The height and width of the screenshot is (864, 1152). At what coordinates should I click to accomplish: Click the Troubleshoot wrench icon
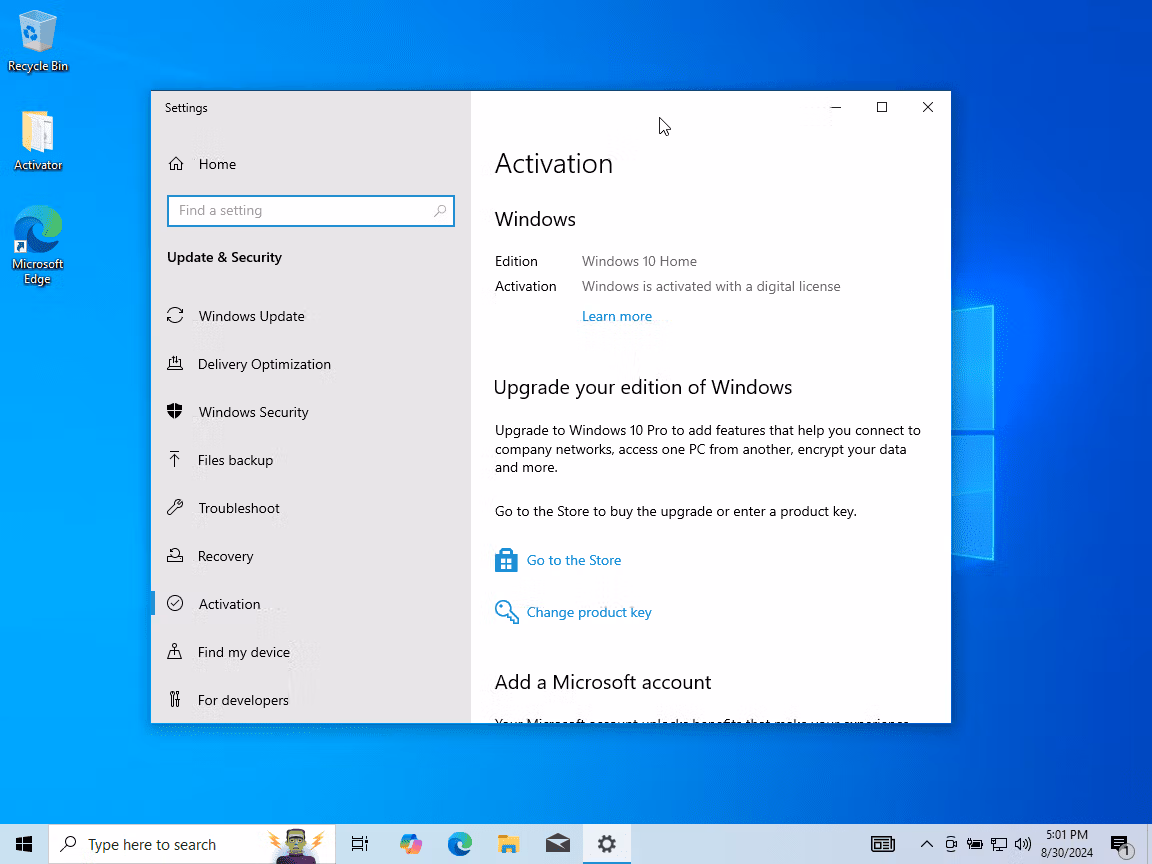pos(175,508)
